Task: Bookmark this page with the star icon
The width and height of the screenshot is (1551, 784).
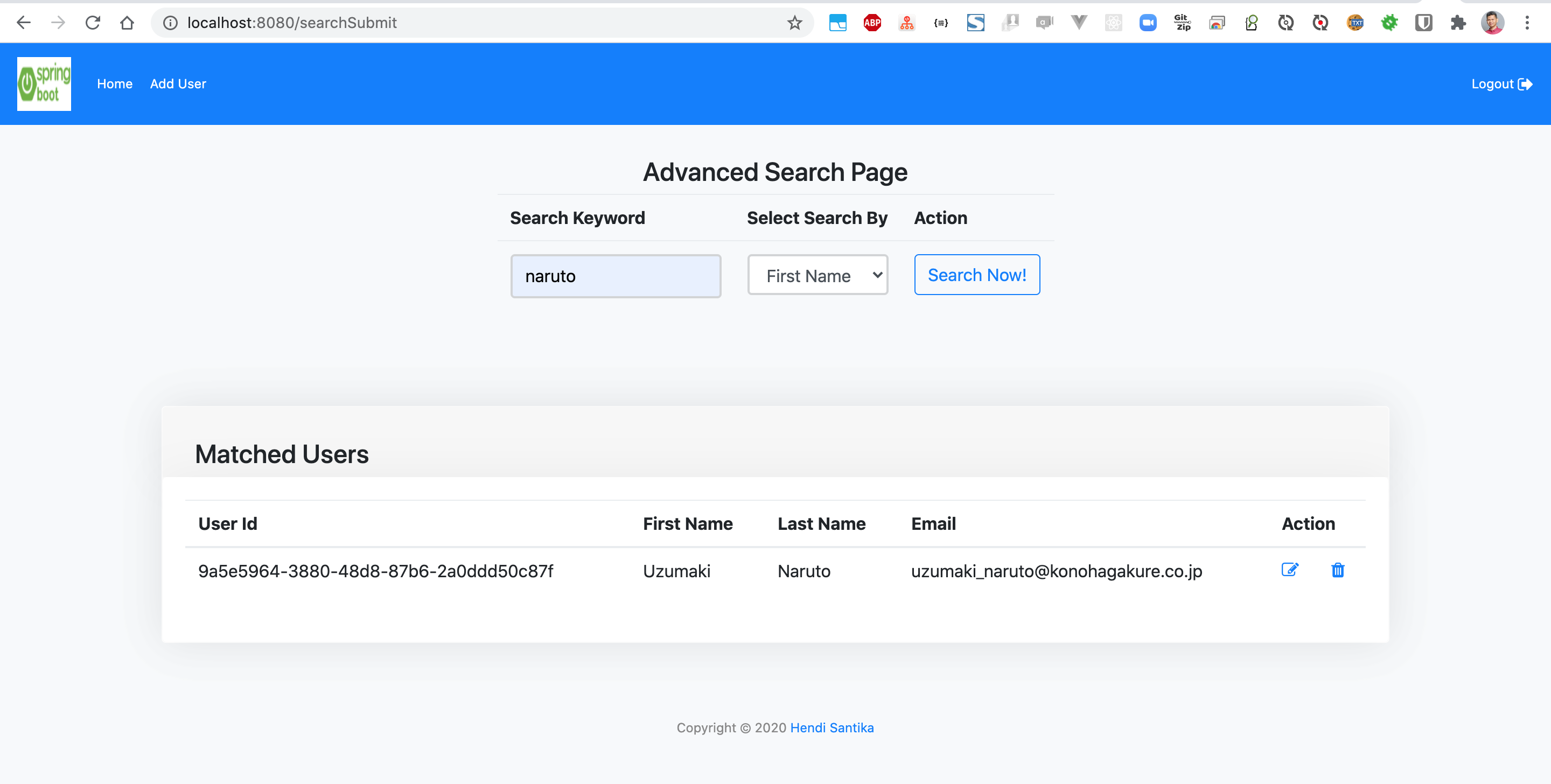Action: coord(795,23)
